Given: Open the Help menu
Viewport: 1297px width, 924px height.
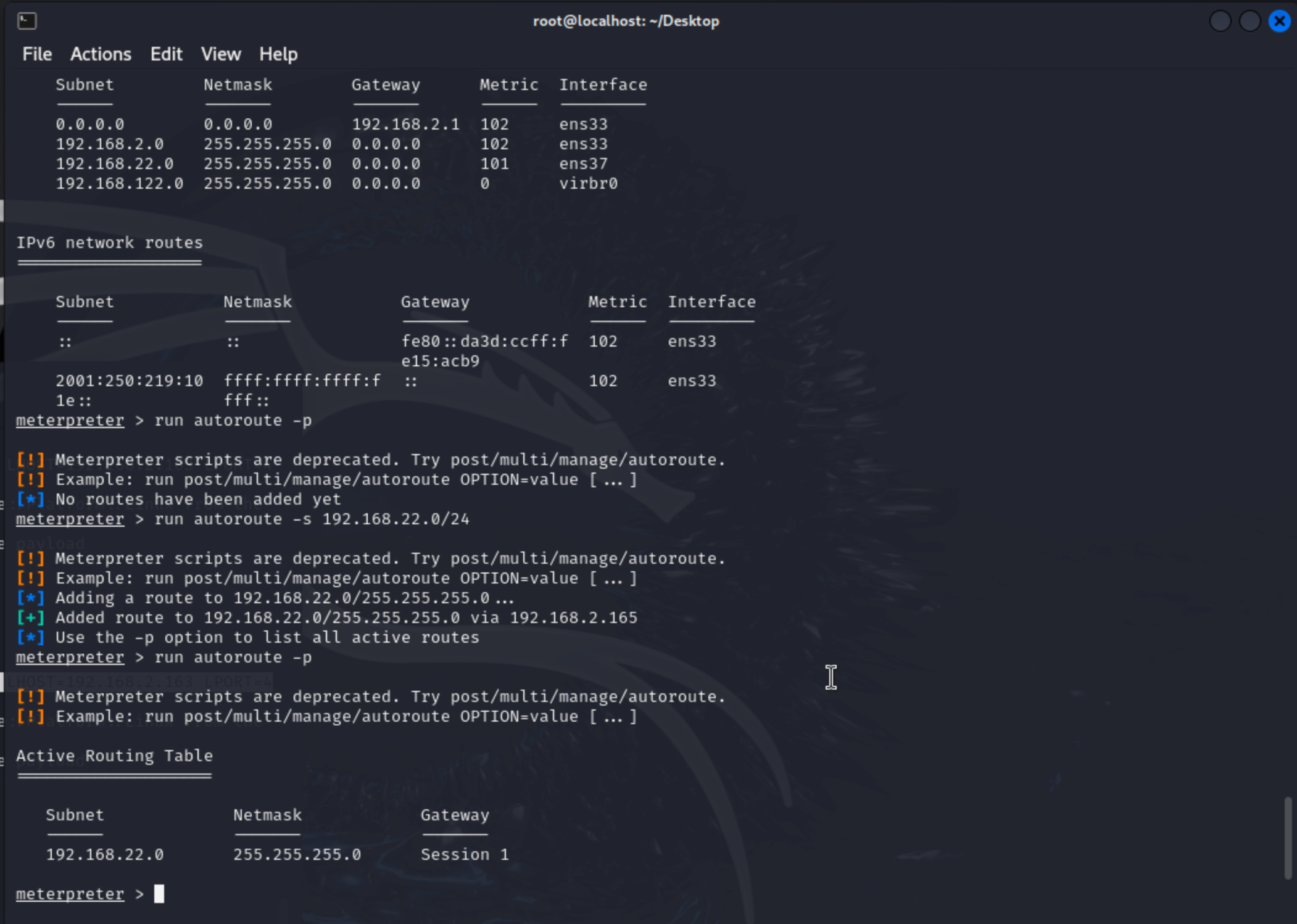Looking at the screenshot, I should pos(278,54).
